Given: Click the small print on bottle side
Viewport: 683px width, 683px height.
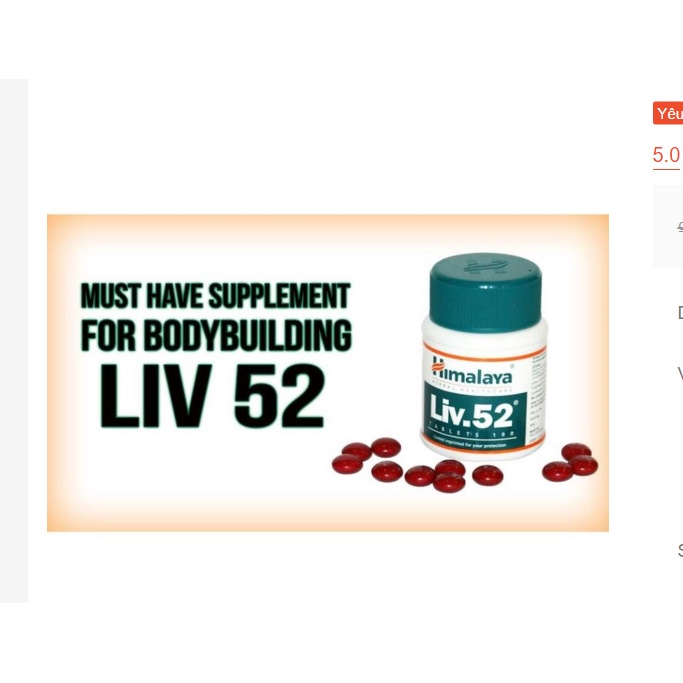Looking at the screenshot, I should point(537,396).
